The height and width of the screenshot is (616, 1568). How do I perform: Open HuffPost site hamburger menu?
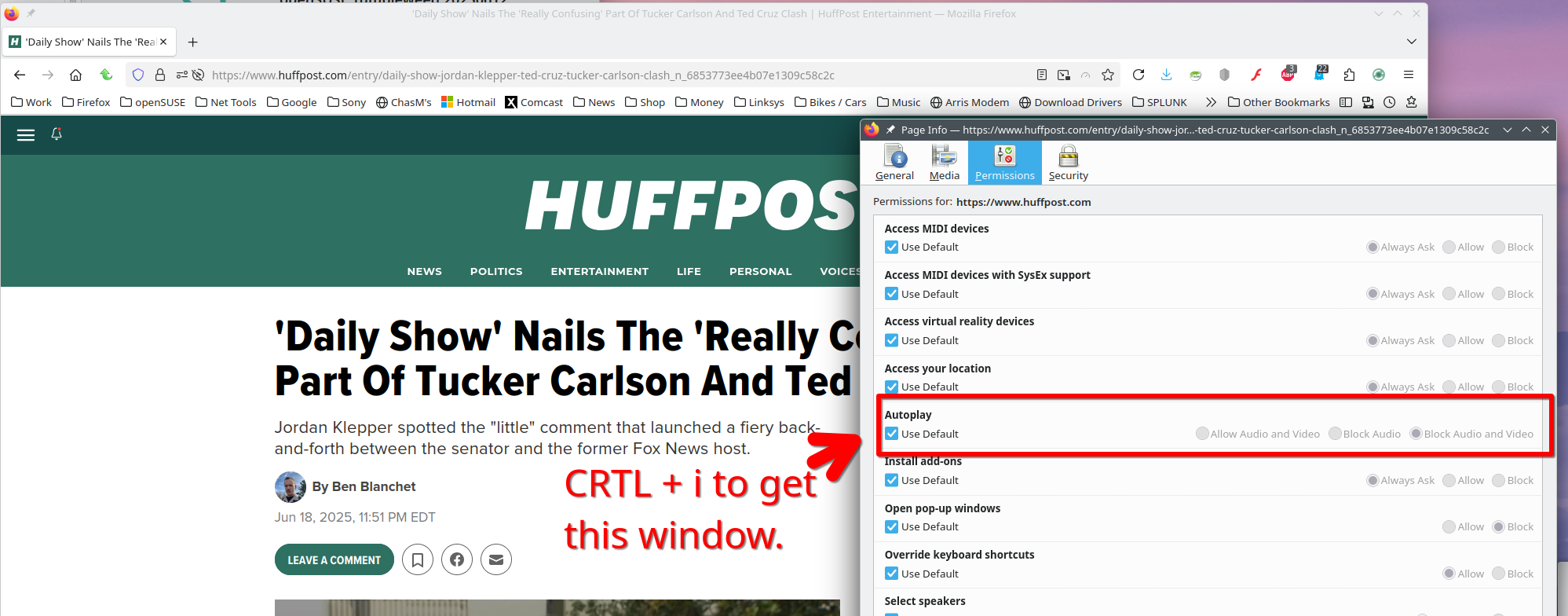(x=26, y=135)
